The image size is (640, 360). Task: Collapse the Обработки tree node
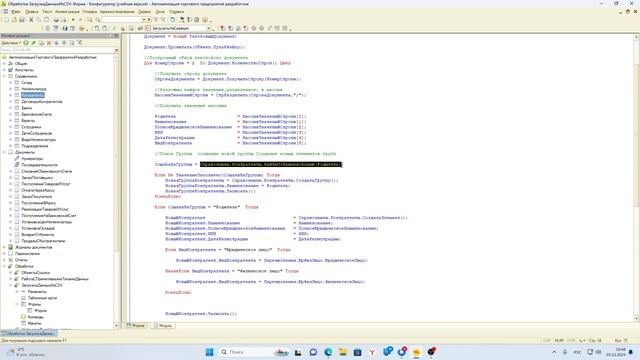tap(4, 266)
